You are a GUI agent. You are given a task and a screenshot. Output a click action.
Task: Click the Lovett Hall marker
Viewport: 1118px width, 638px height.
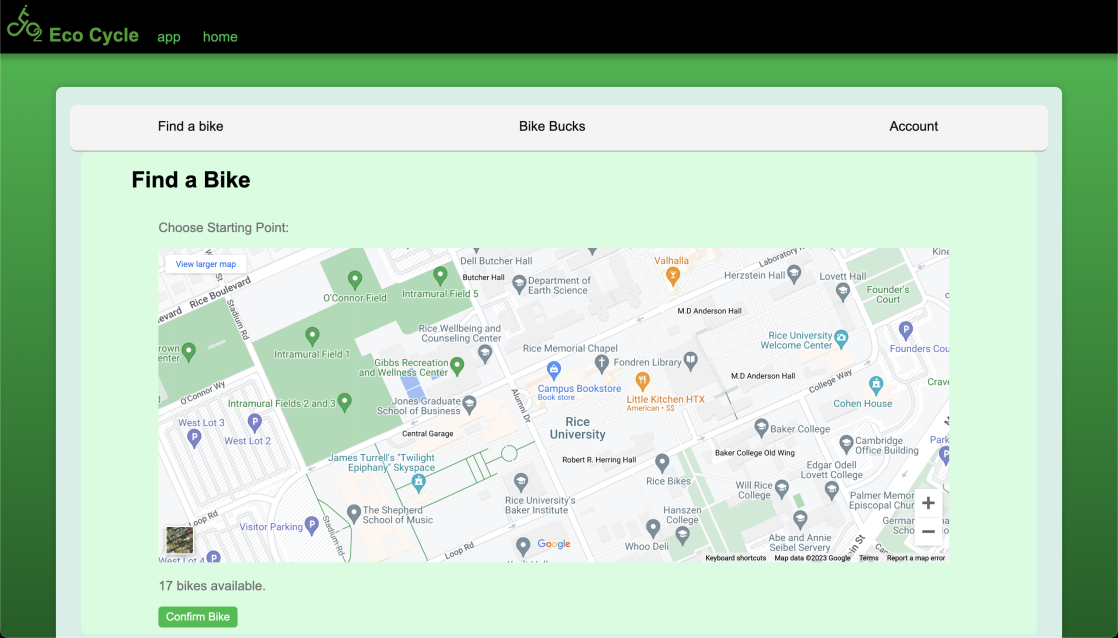pos(843,291)
